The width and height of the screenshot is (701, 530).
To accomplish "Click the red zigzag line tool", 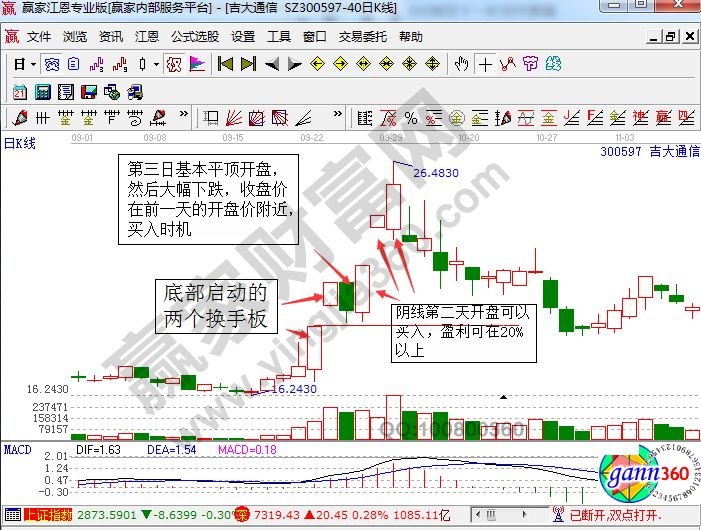I will [x=508, y=64].
